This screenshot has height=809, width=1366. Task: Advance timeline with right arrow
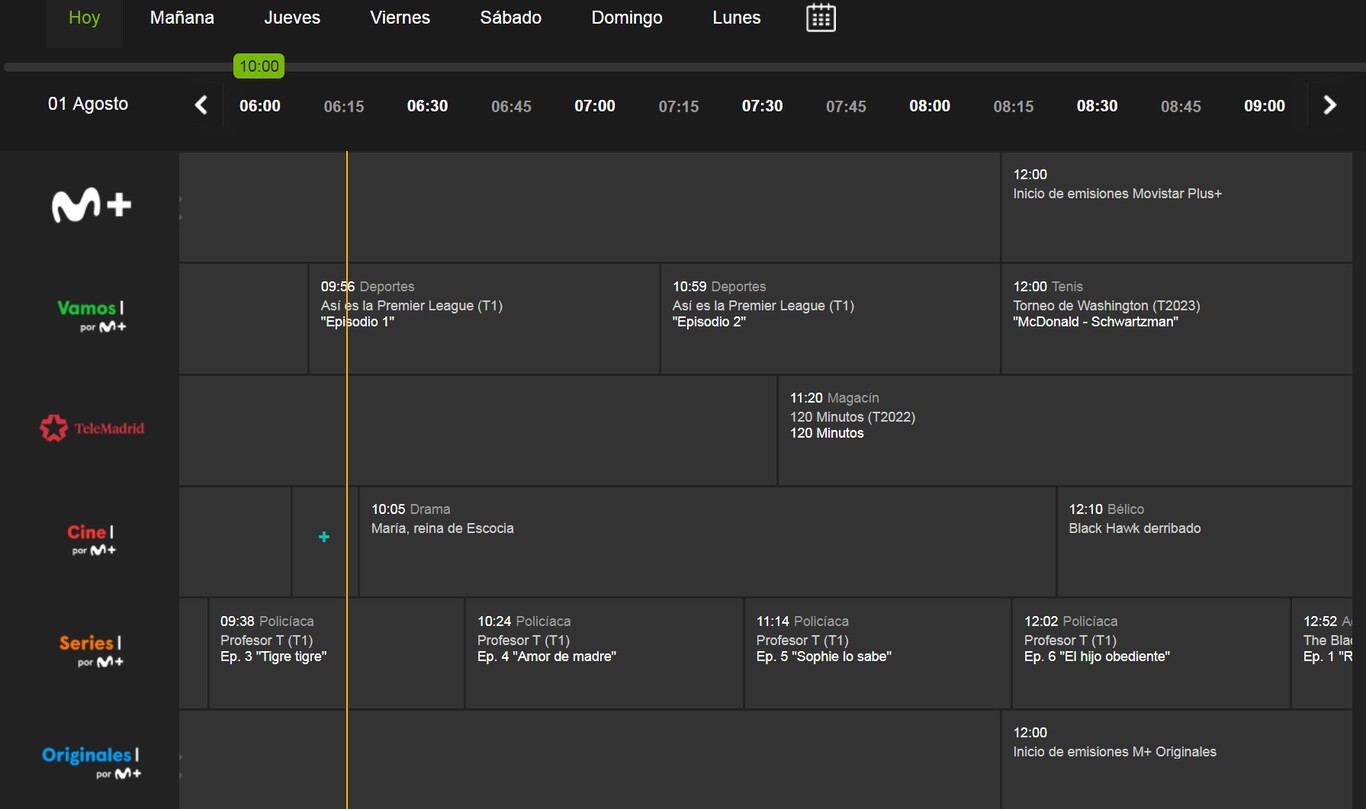(x=1330, y=105)
